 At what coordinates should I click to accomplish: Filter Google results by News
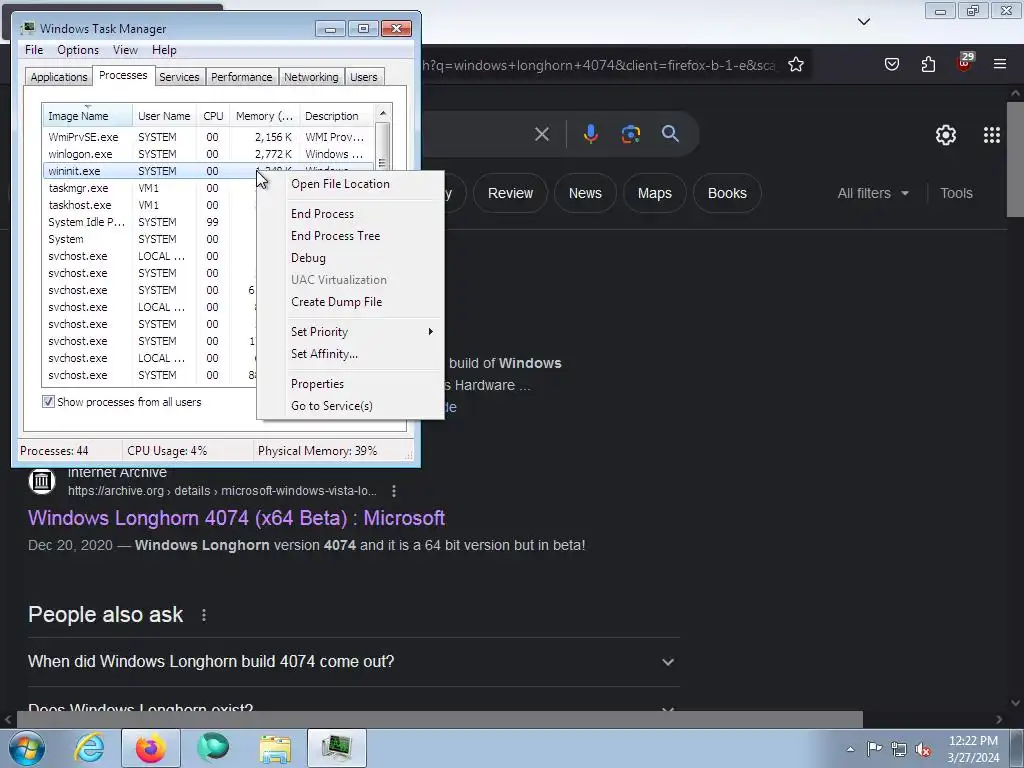tap(585, 193)
